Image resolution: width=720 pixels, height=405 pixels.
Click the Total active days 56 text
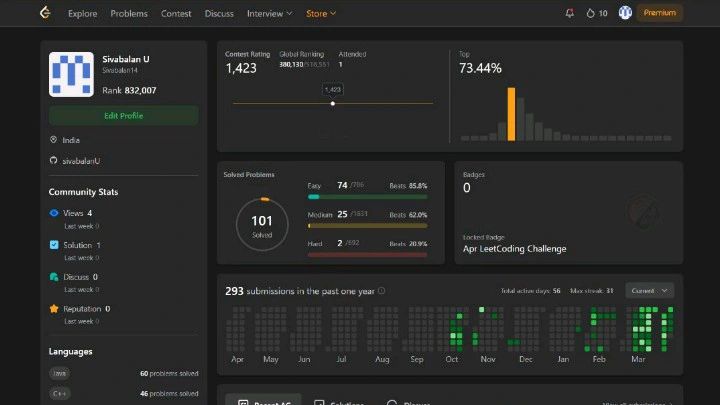click(x=530, y=291)
